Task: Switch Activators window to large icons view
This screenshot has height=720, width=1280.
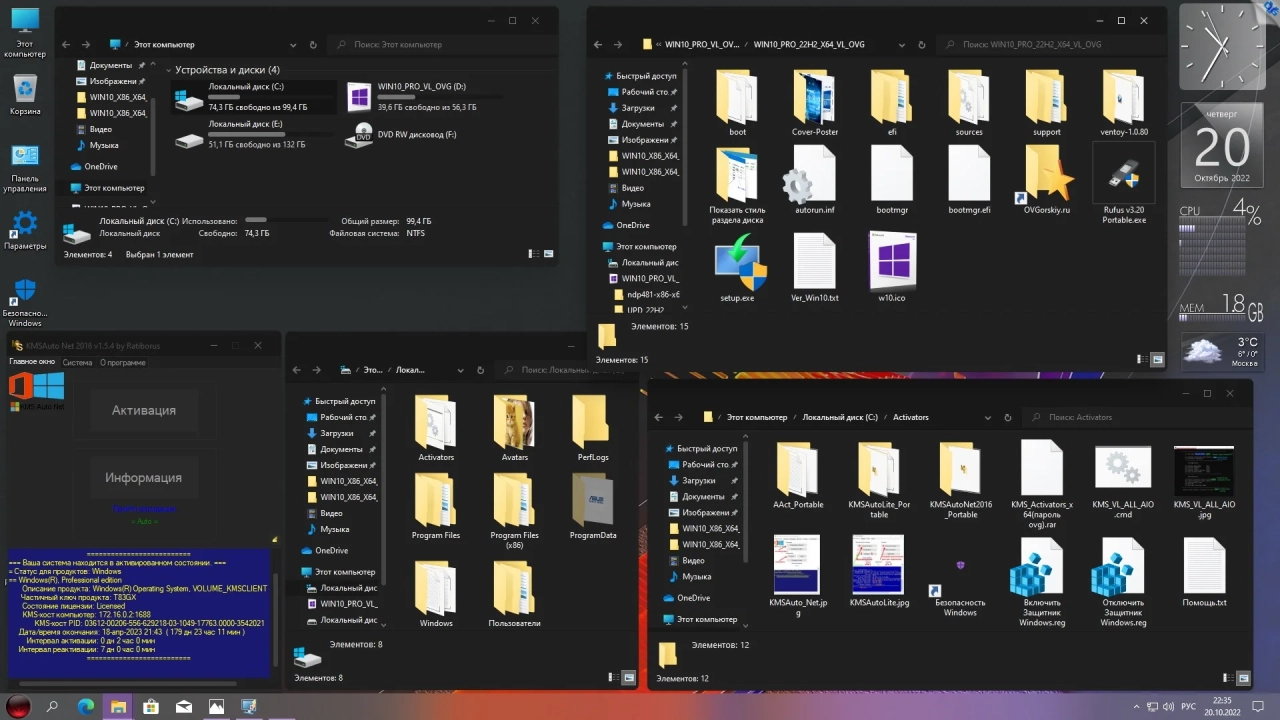Action: click(x=1242, y=678)
